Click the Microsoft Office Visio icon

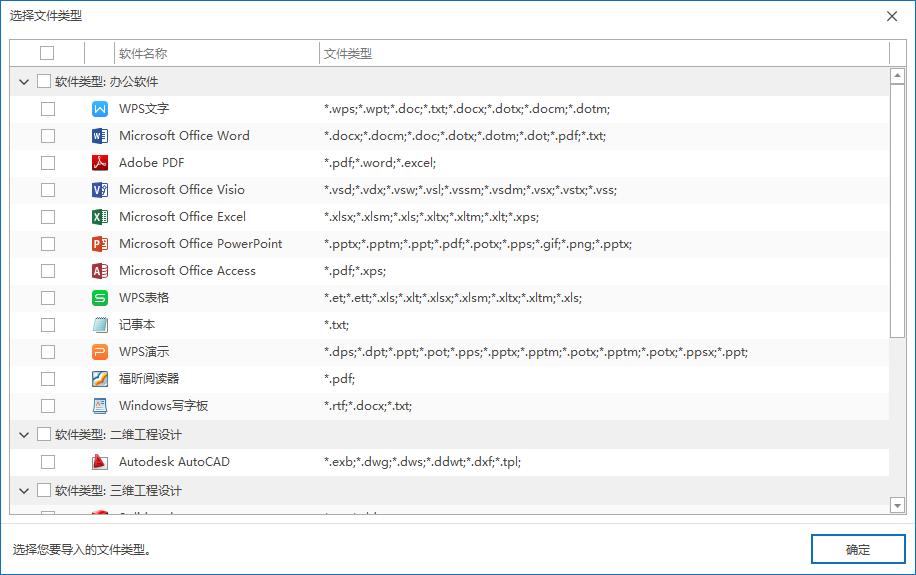click(x=99, y=190)
